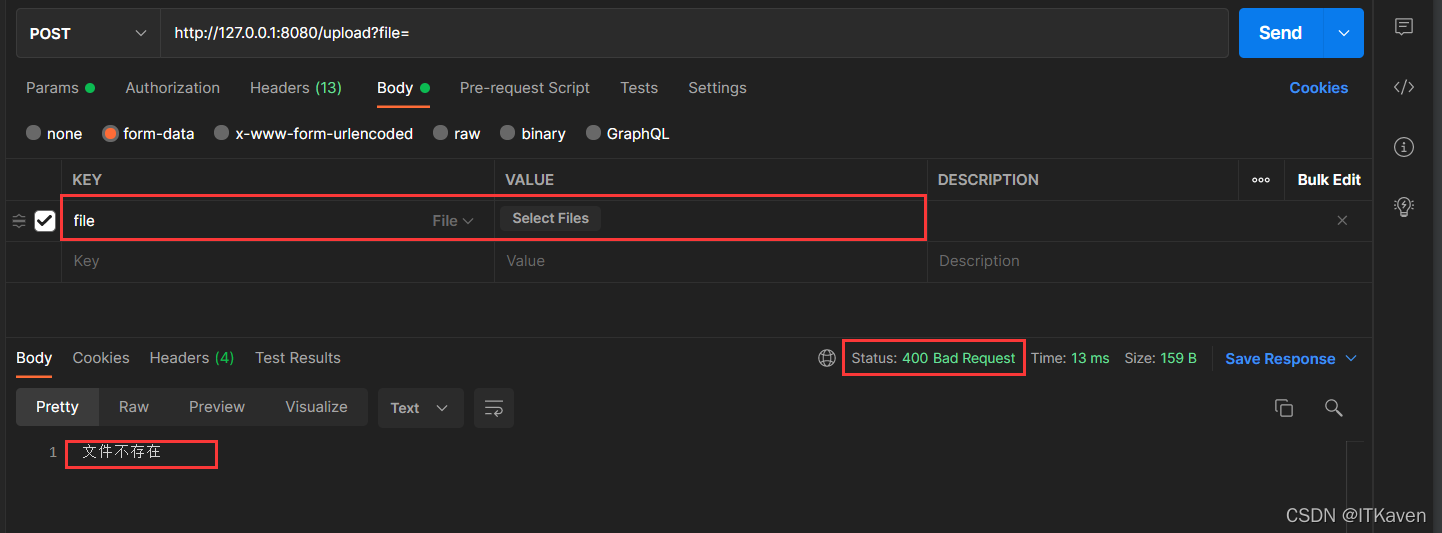1442x533 pixels.
Task: Open the Text response format dropdown
Action: (x=420, y=408)
